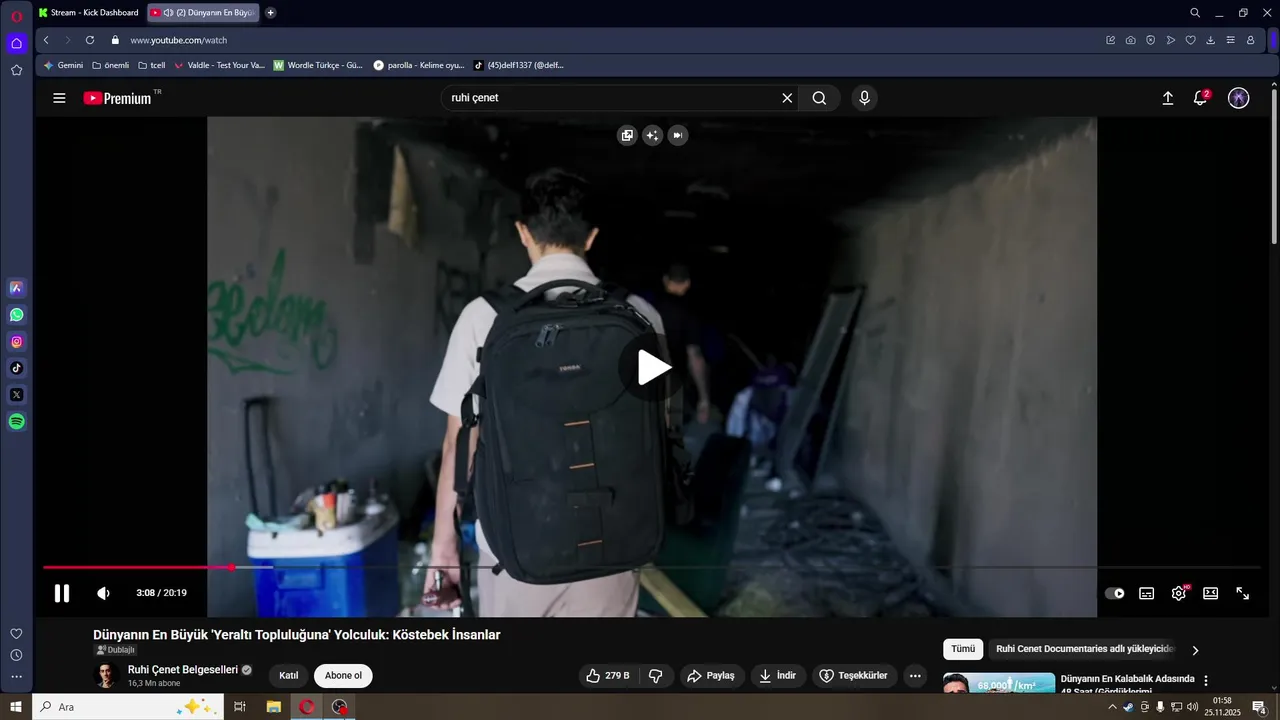
Task: Switch to the Stream - Kick Dashboard tab
Action: coord(88,13)
